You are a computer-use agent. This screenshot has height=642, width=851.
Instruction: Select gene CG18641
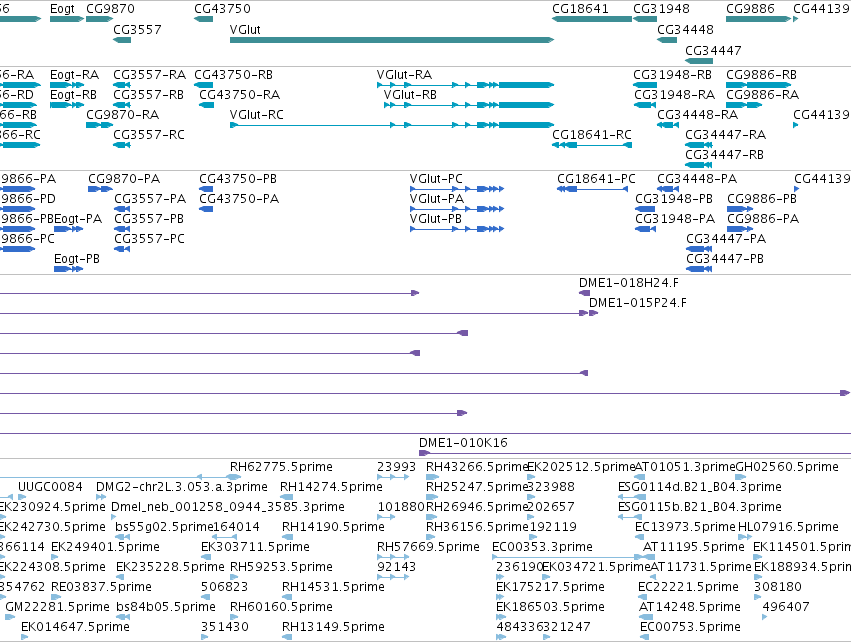pos(592,19)
